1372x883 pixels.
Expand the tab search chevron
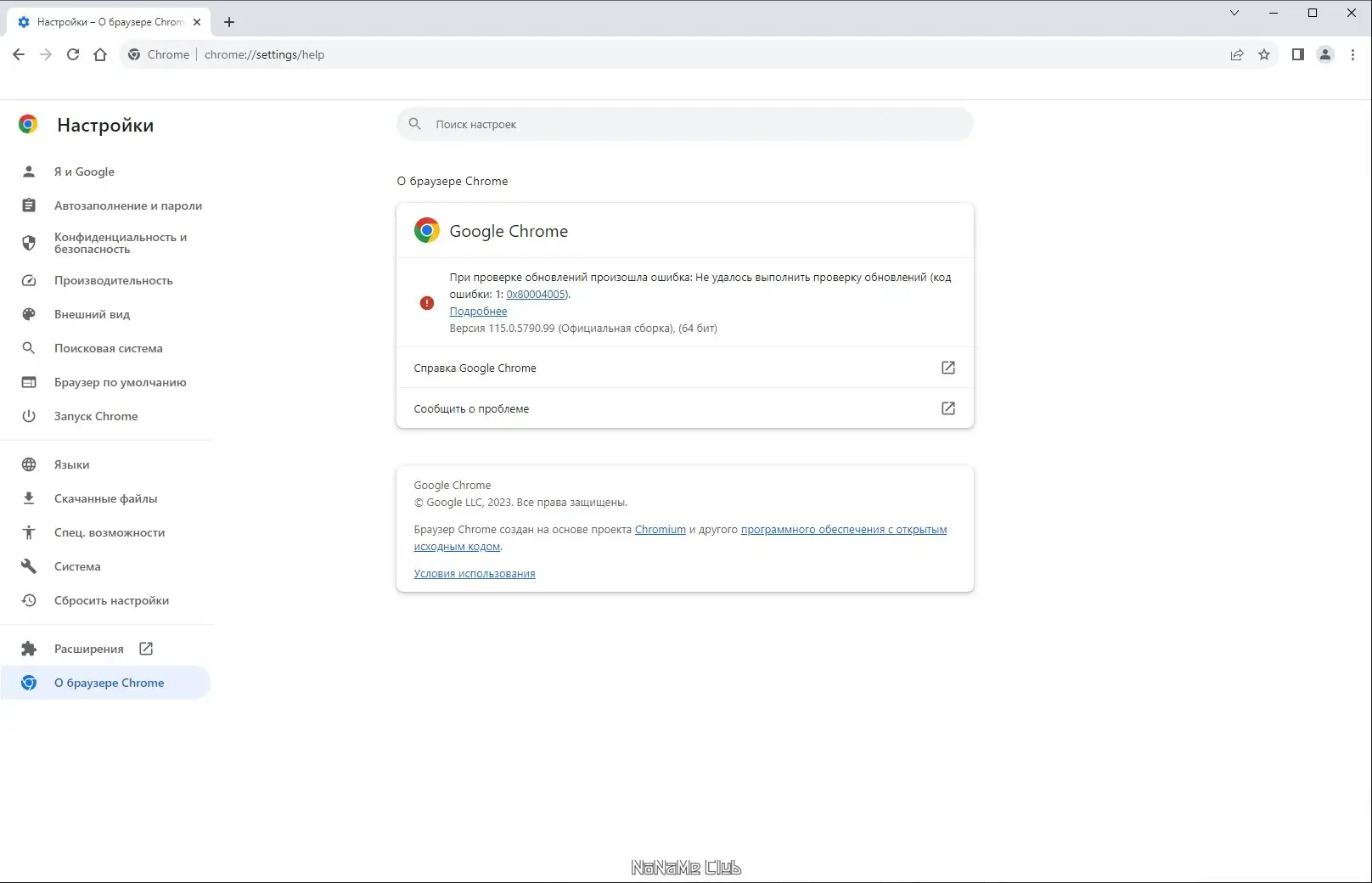(x=1234, y=13)
